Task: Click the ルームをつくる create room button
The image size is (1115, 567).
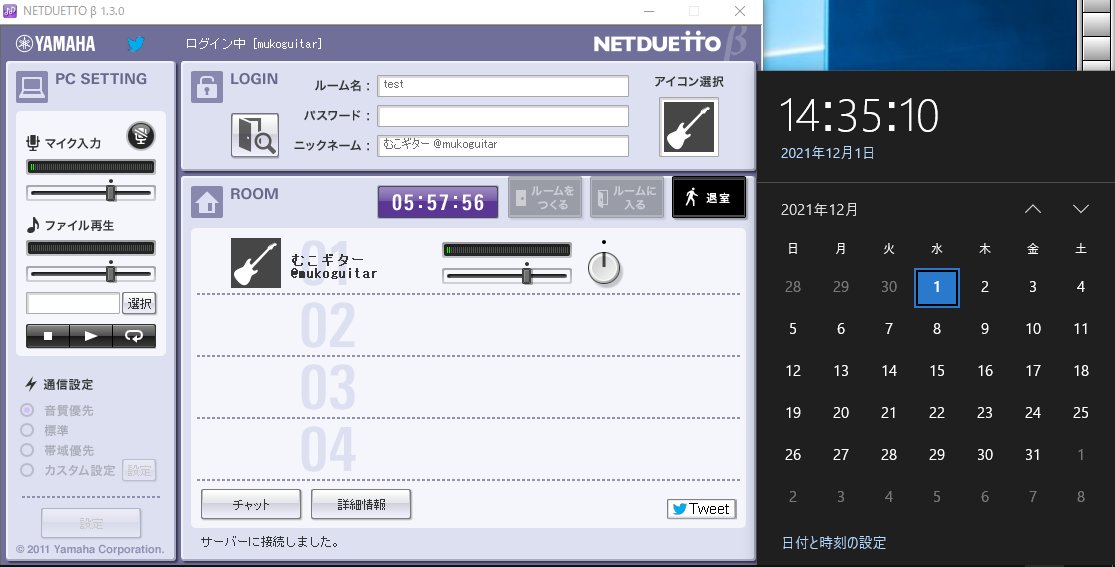Action: coord(545,197)
